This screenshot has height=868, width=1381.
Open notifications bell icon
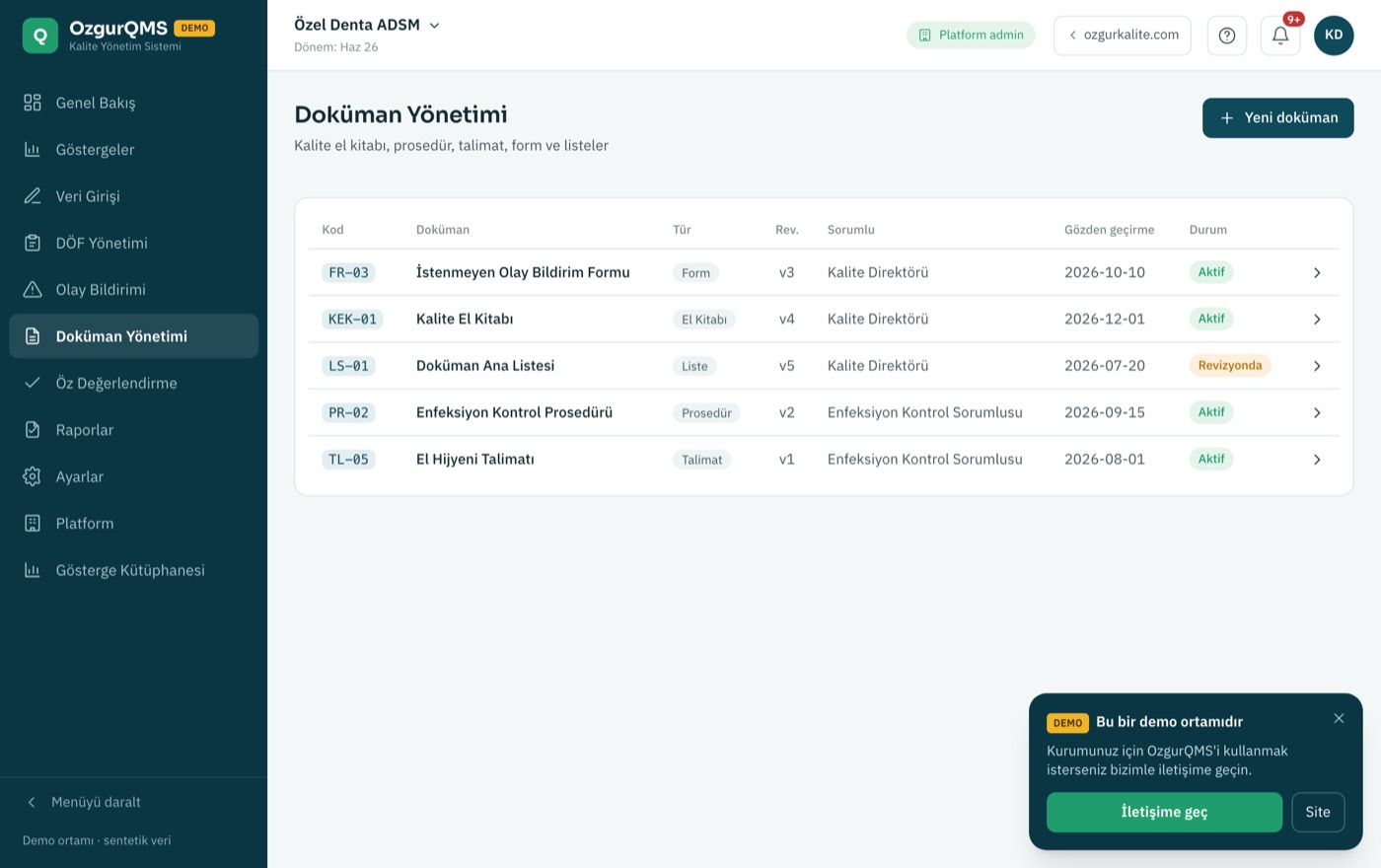click(1280, 36)
